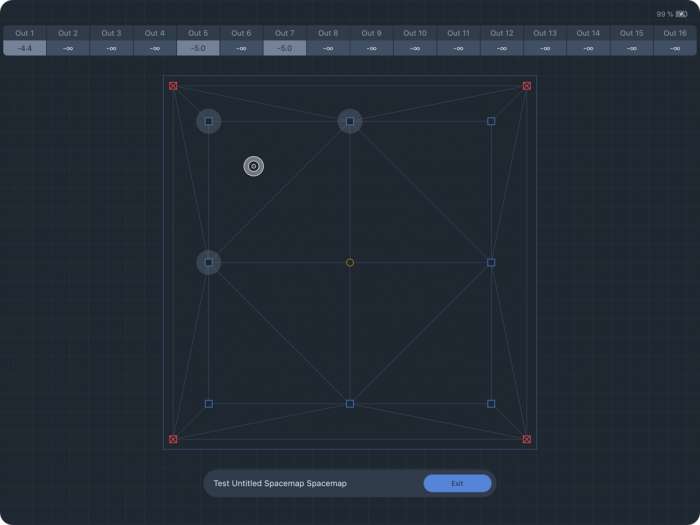Select the bottom-right red silent node
Viewport: 700px width, 525px height.
tap(527, 439)
